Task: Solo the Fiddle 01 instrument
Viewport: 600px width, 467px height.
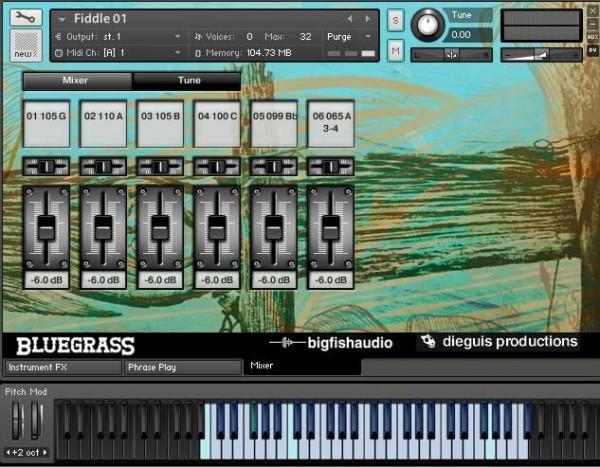Action: 396,20
